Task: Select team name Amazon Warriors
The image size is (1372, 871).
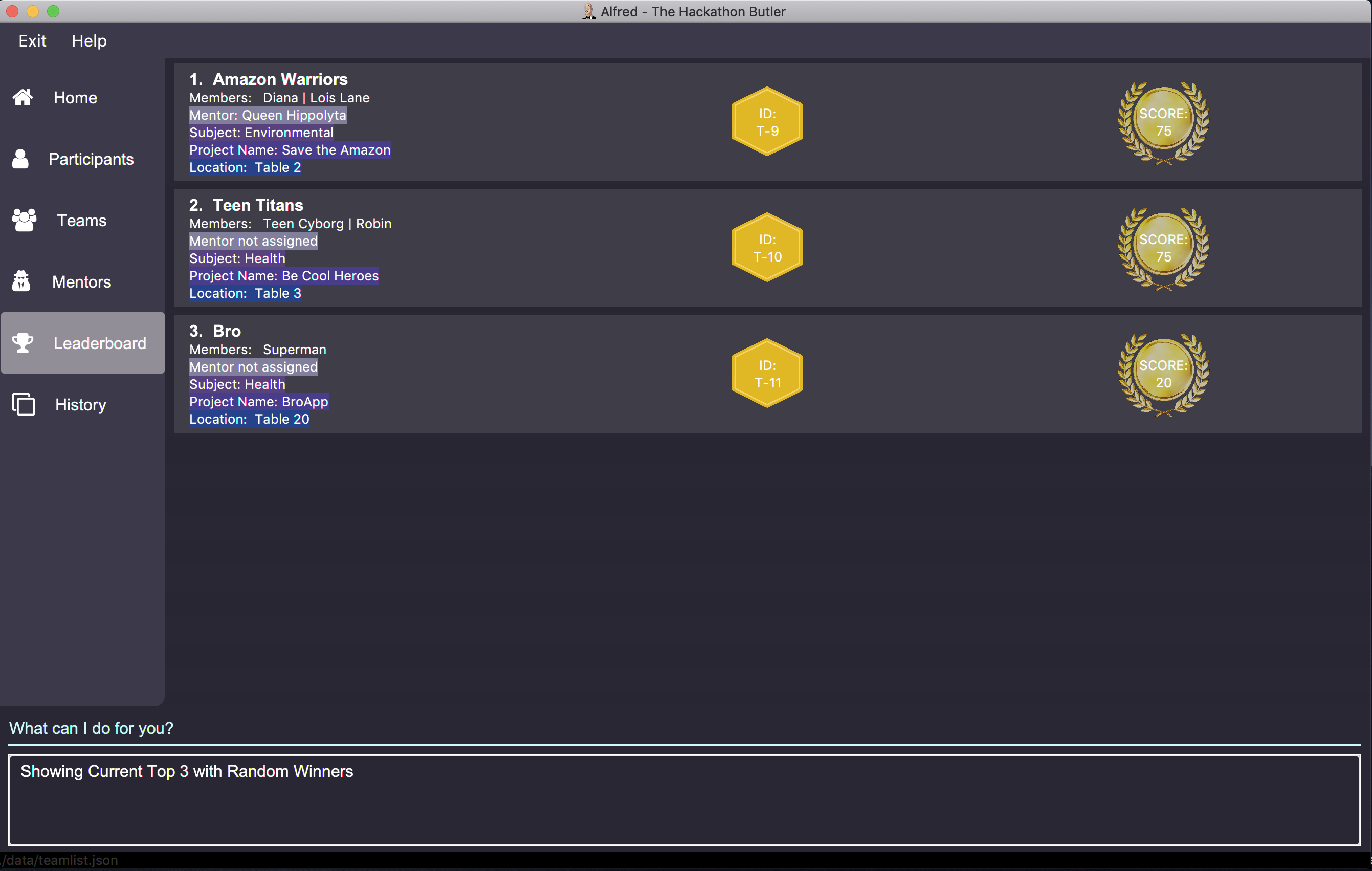Action: click(x=280, y=79)
